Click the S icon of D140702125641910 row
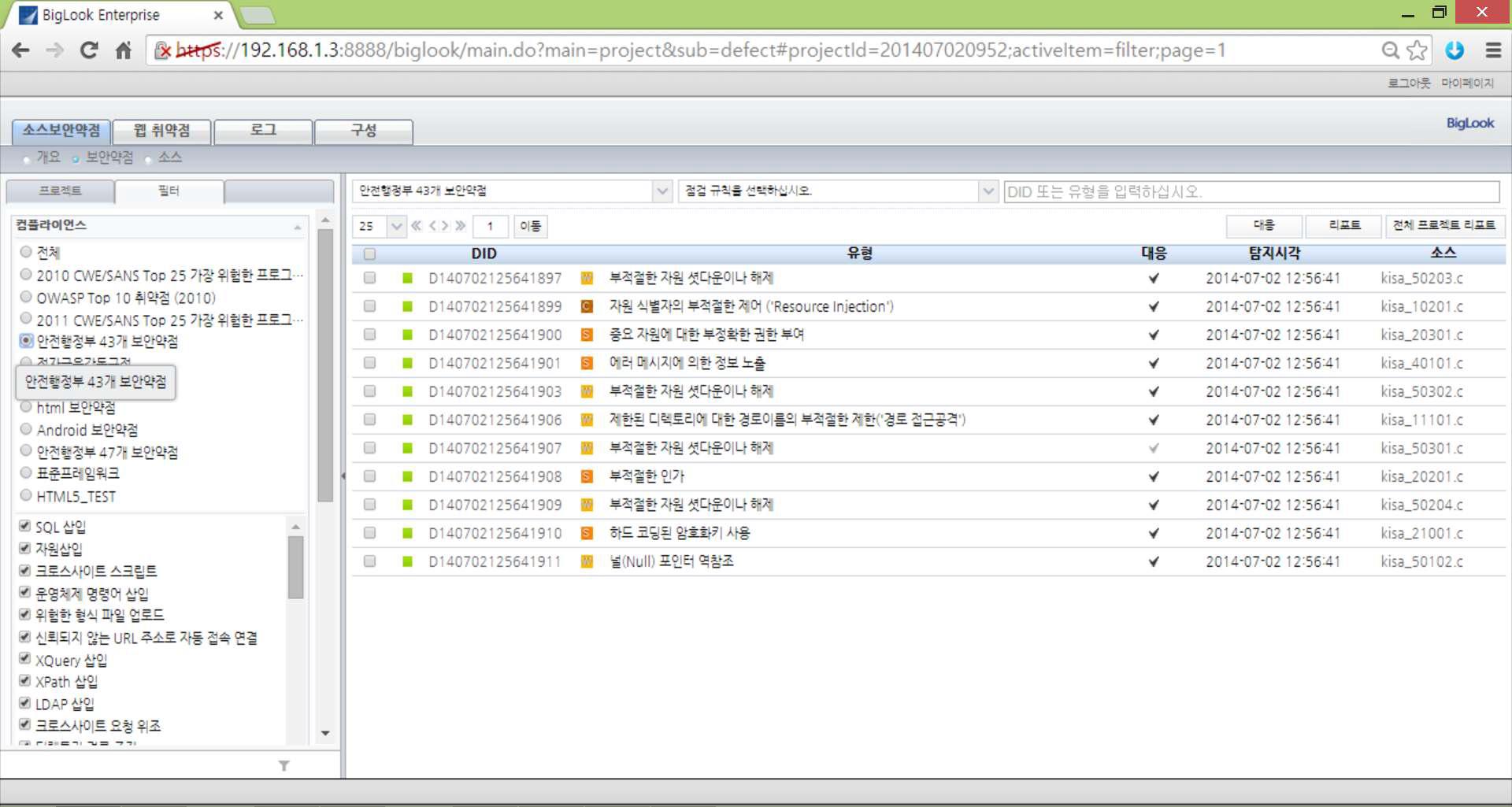 587,533
